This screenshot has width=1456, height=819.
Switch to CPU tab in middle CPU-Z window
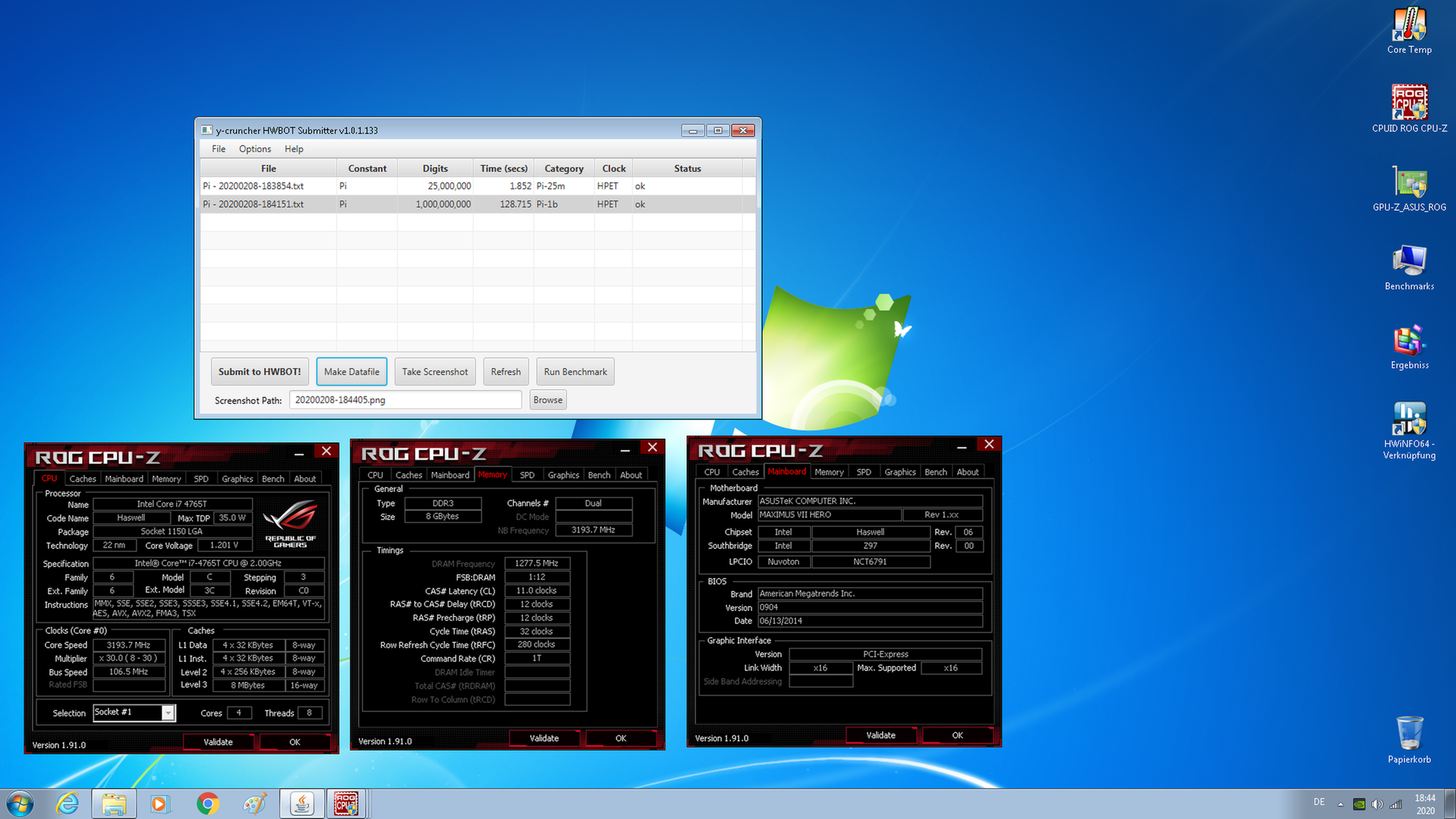[375, 475]
